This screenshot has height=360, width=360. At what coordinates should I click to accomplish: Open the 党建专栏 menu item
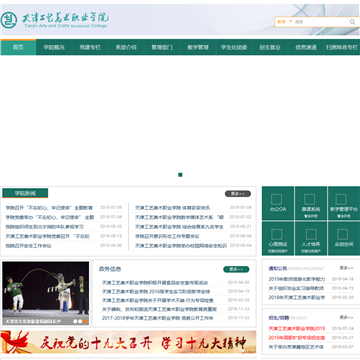[x=90, y=47]
